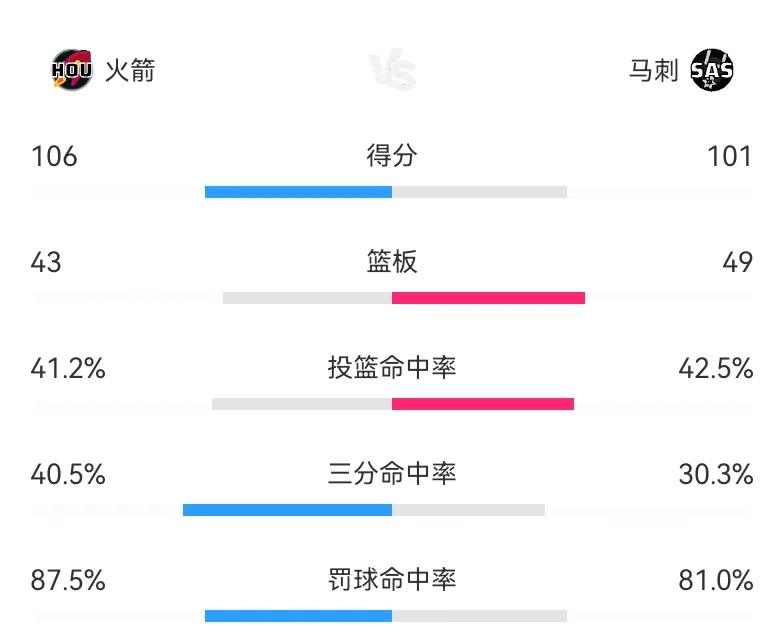
Task: Click the 投篮命中率 stat label
Action: point(392,368)
